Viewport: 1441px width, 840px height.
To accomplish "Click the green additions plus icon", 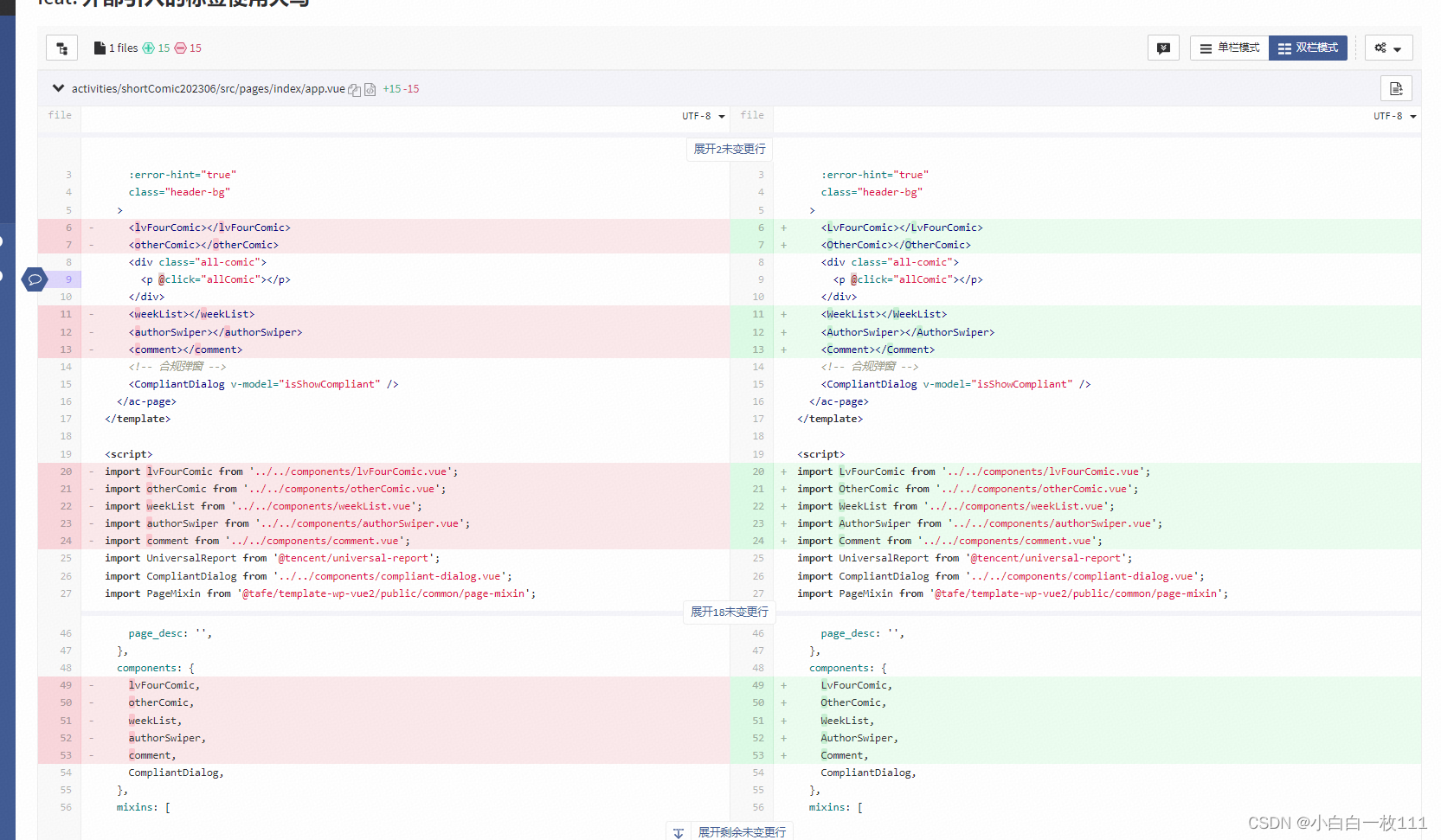I will [148, 48].
